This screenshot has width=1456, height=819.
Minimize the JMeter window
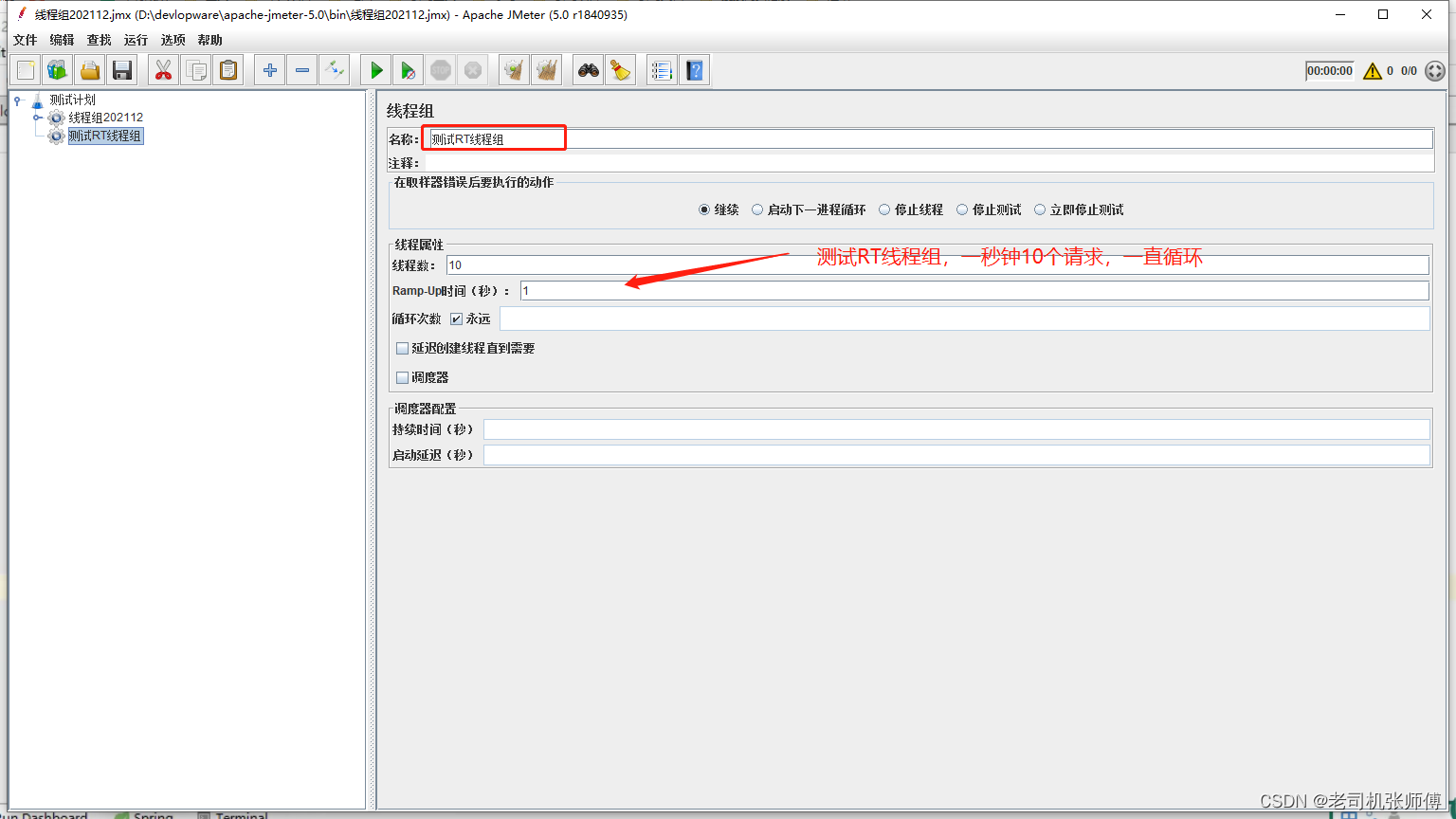point(1339,14)
